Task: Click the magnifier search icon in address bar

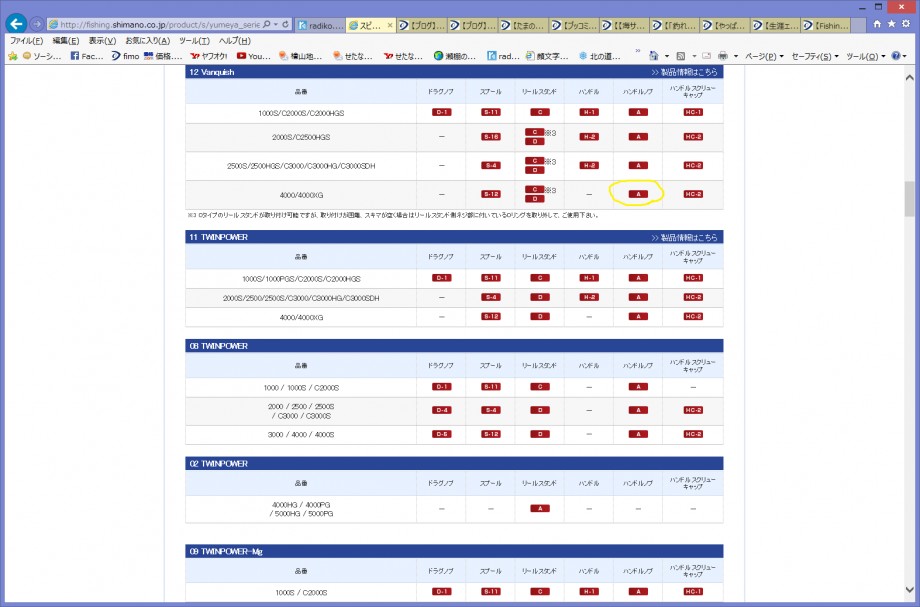Action: click(266, 25)
